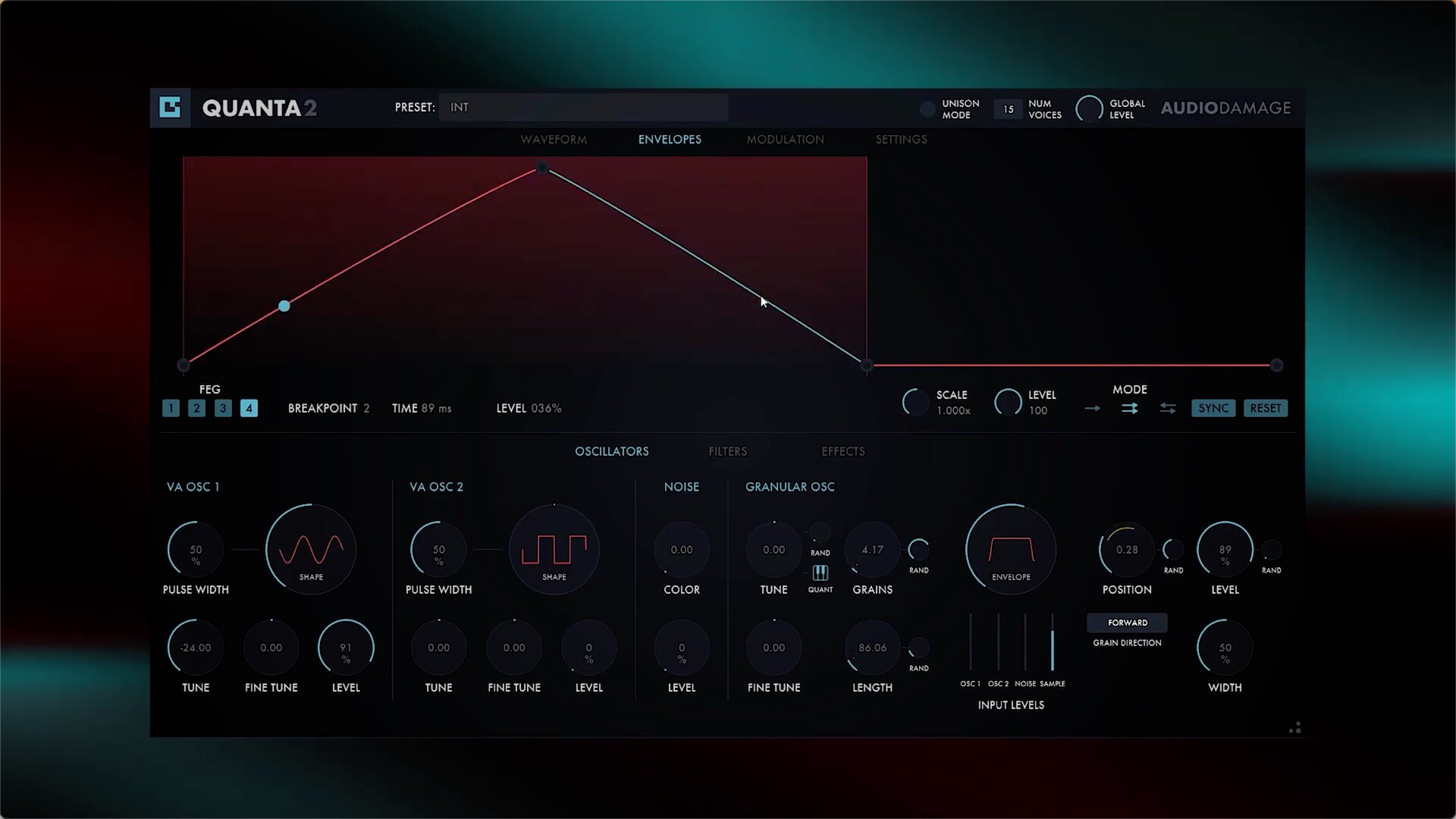Select FEG envelope 4
This screenshot has width=1456, height=819.
click(249, 408)
